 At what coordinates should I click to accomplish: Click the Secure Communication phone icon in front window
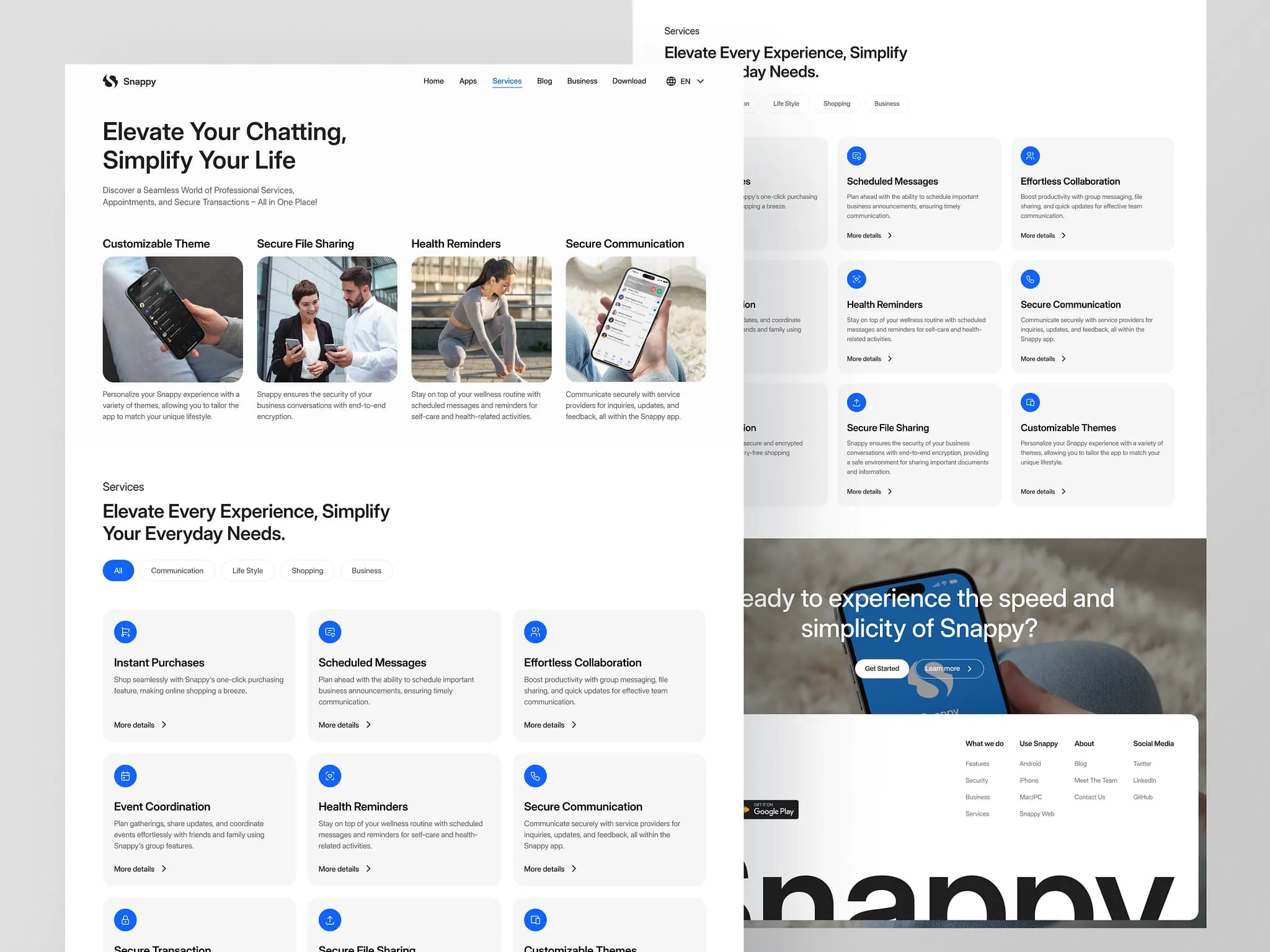tap(535, 776)
